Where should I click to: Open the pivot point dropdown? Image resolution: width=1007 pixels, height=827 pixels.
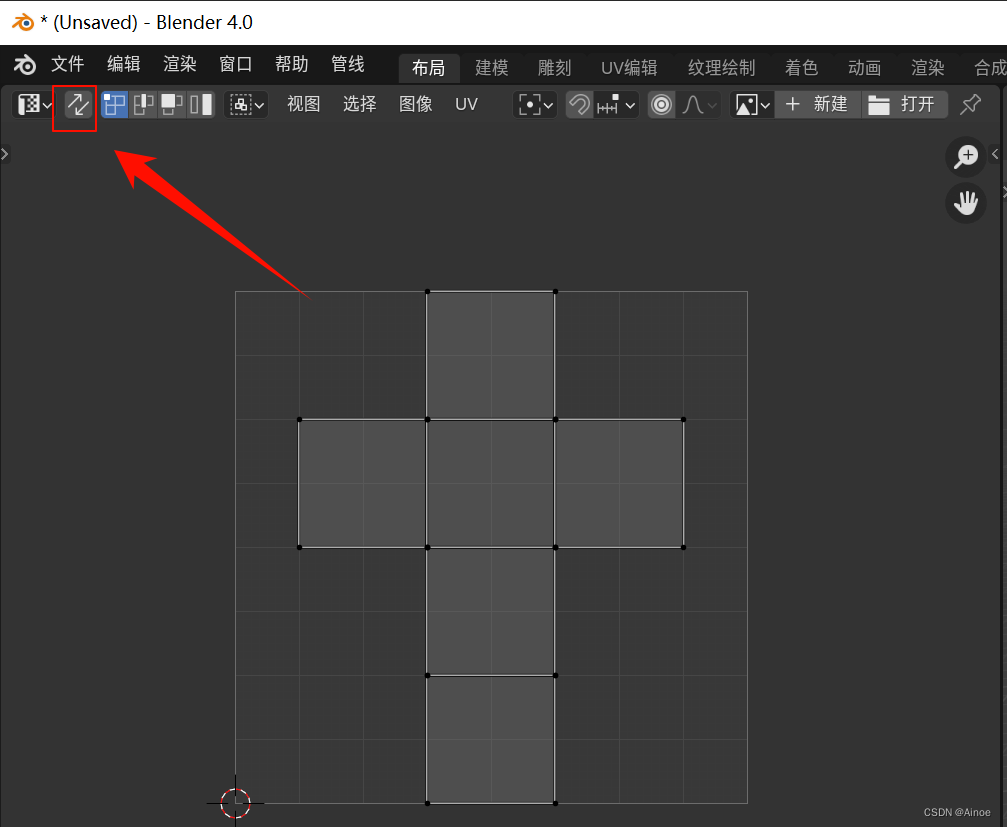(535, 104)
